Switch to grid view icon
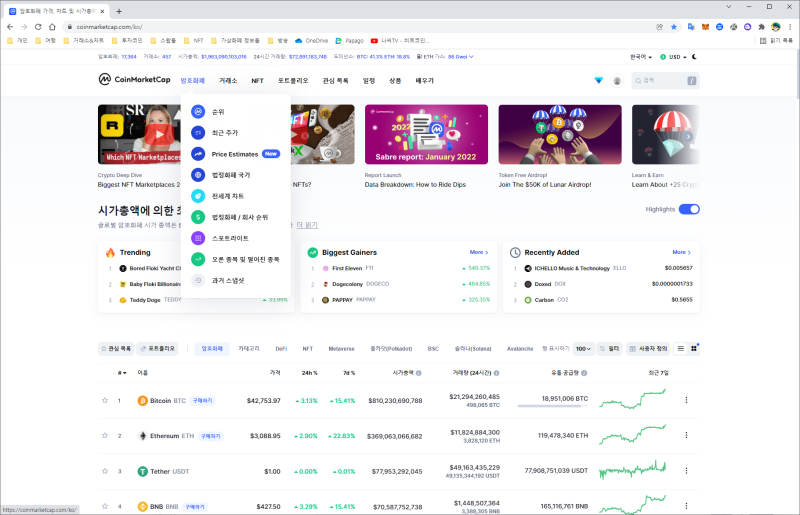This screenshot has height=515, width=800. click(x=694, y=349)
